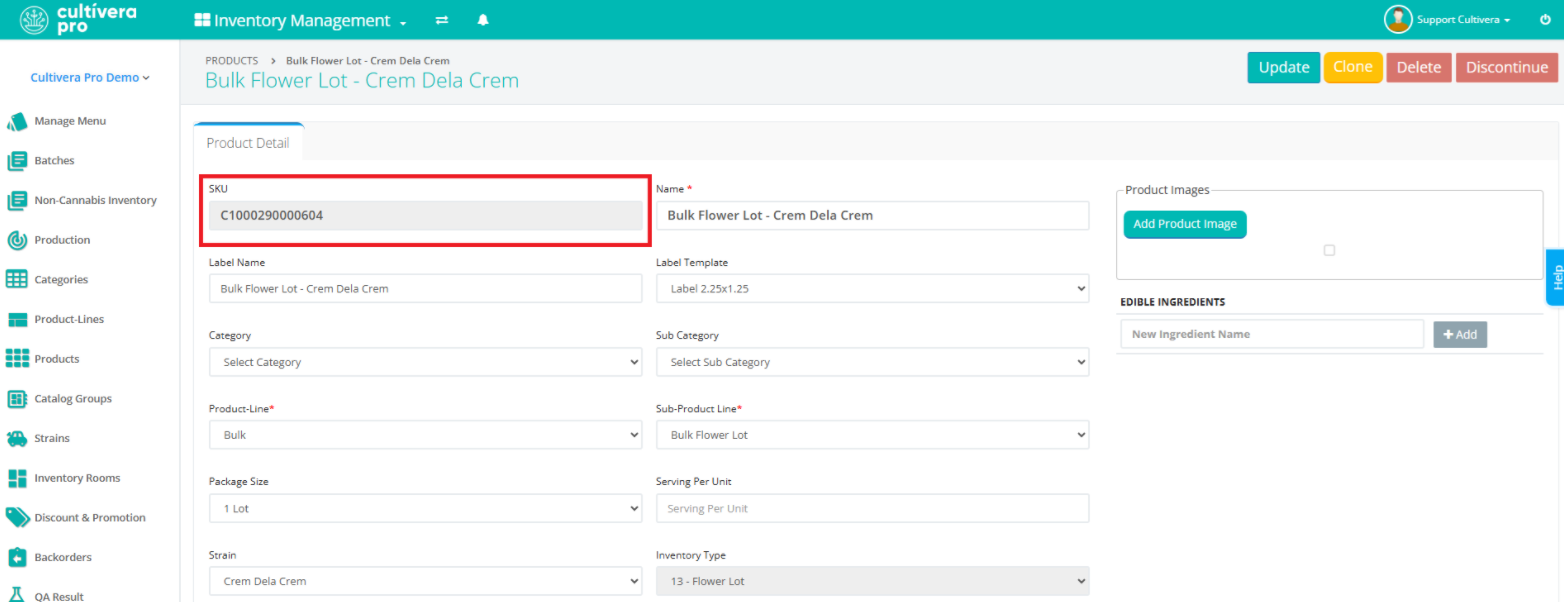Click the Product-Lines sidebar icon

[17, 319]
